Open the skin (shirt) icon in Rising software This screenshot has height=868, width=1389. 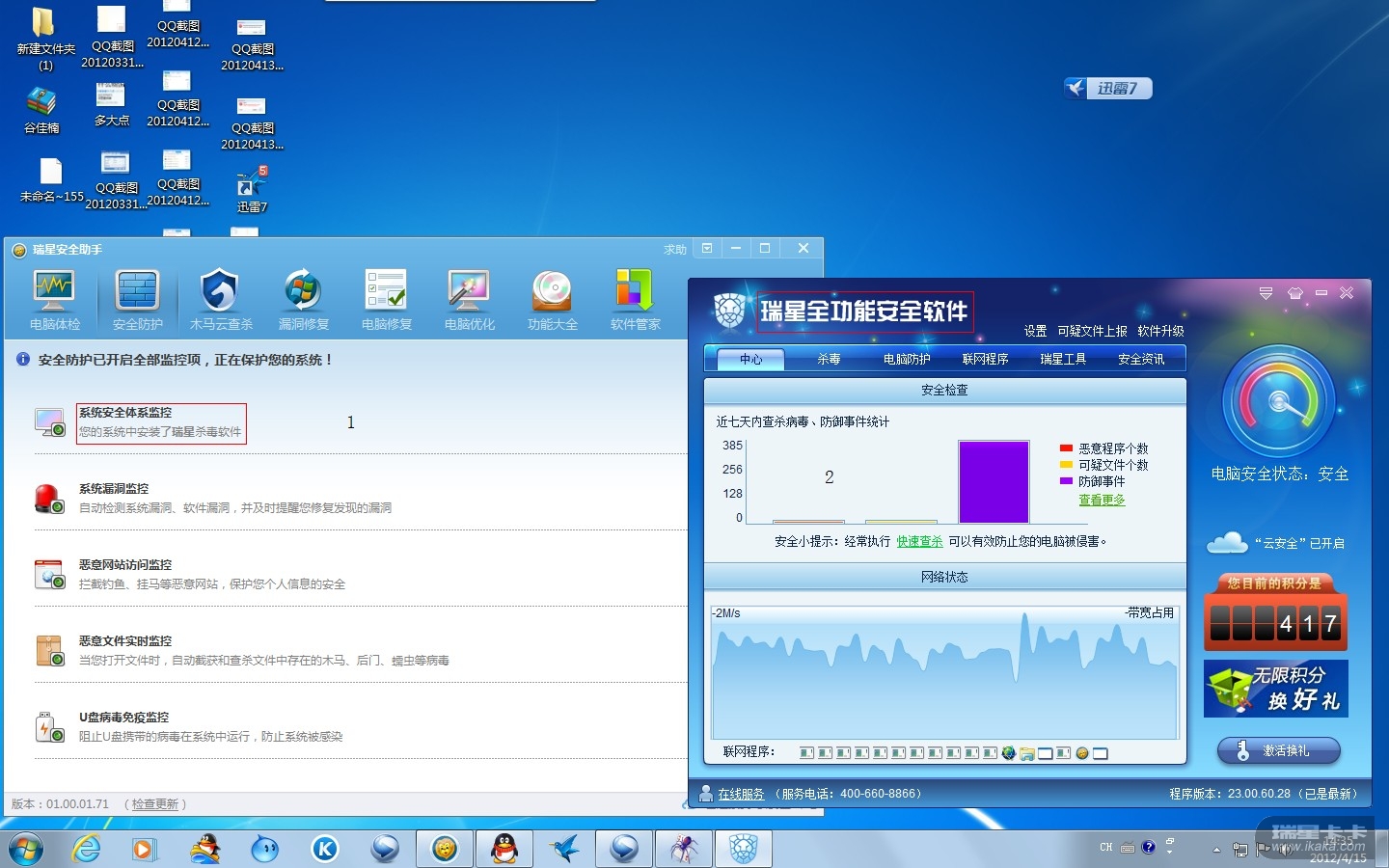tap(1294, 293)
